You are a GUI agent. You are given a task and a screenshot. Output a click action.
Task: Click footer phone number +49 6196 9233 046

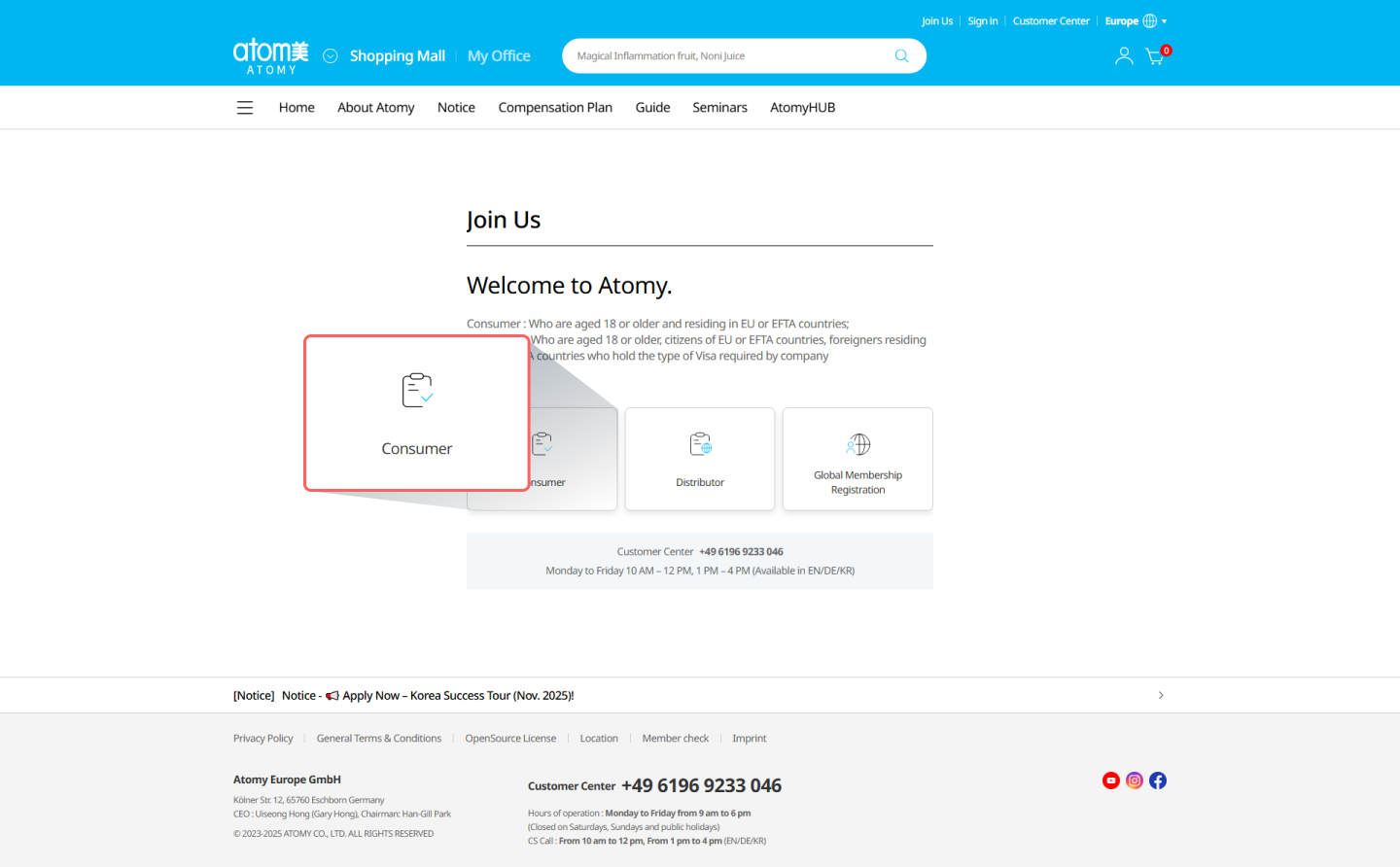pyautogui.click(x=702, y=785)
